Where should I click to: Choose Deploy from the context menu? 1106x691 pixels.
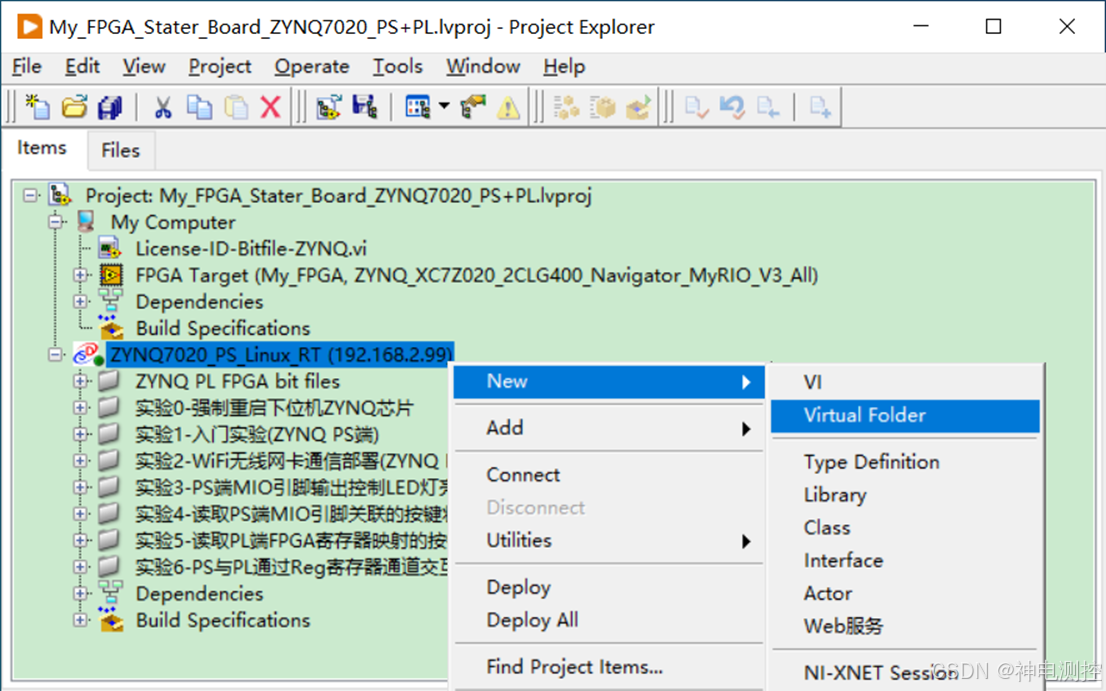[609, 587]
